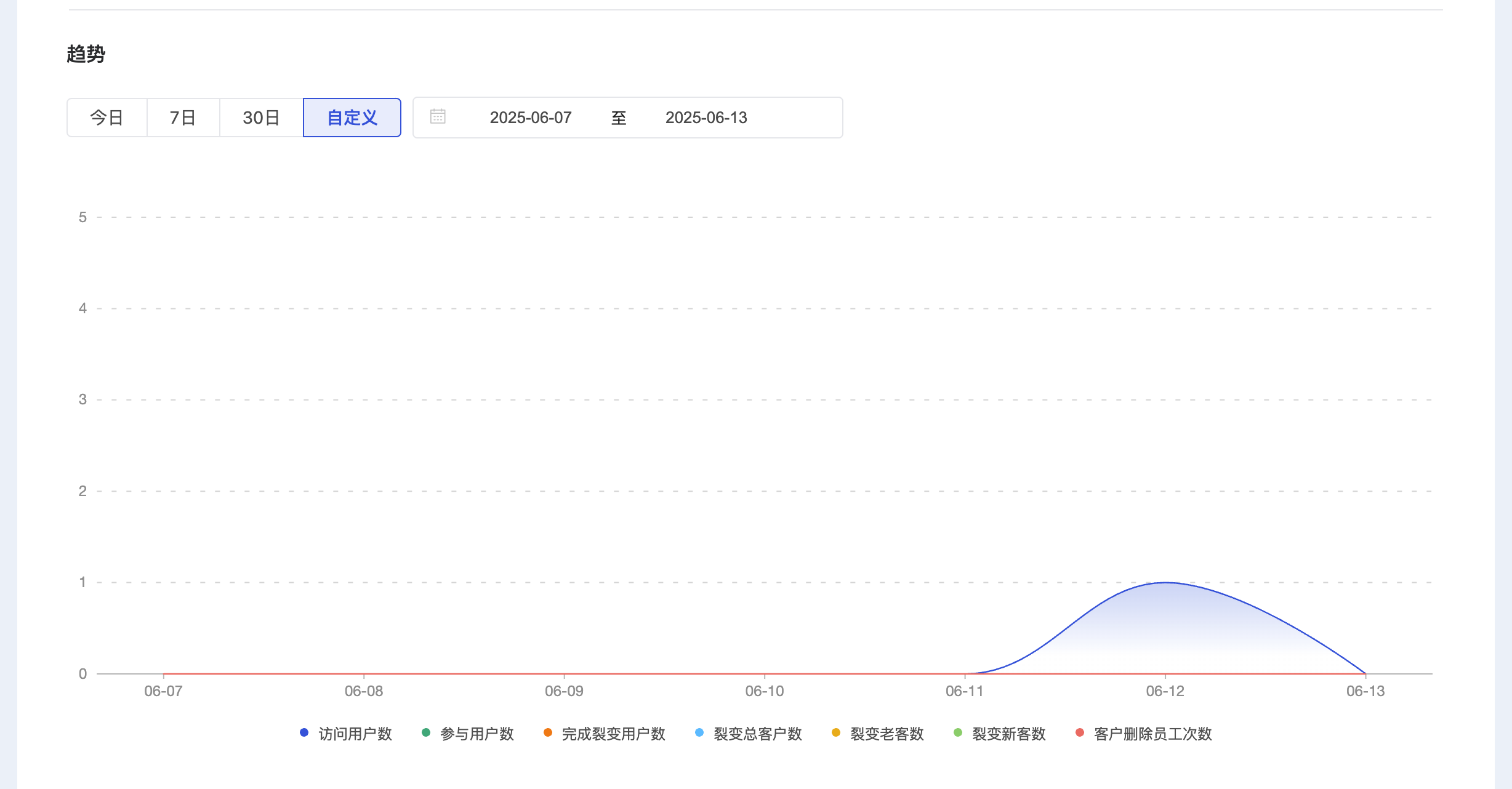The width and height of the screenshot is (1512, 789).
Task: Open the calendar icon in date picker
Action: point(438,116)
